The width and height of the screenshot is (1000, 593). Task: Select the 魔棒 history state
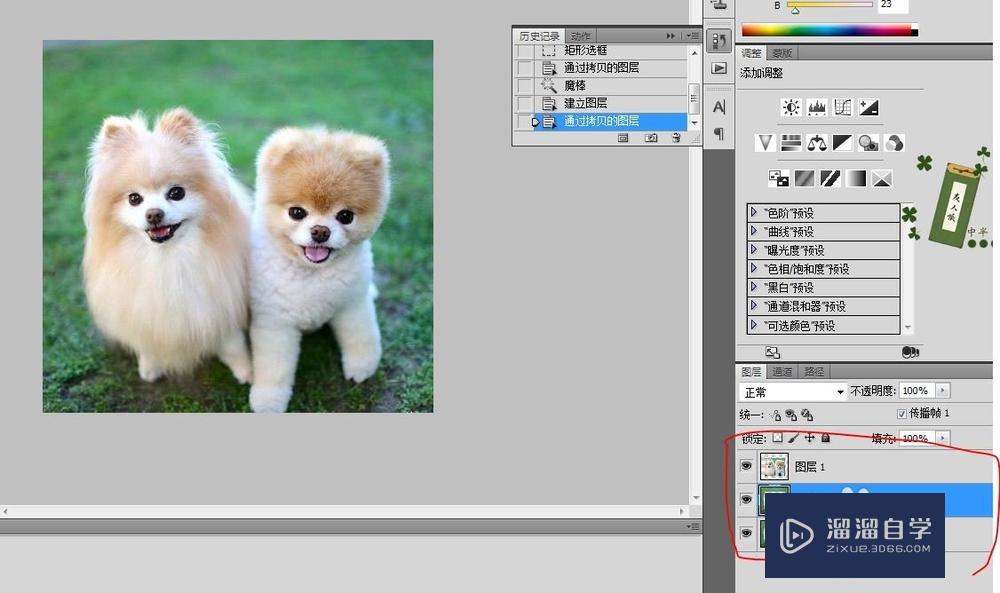coord(576,86)
